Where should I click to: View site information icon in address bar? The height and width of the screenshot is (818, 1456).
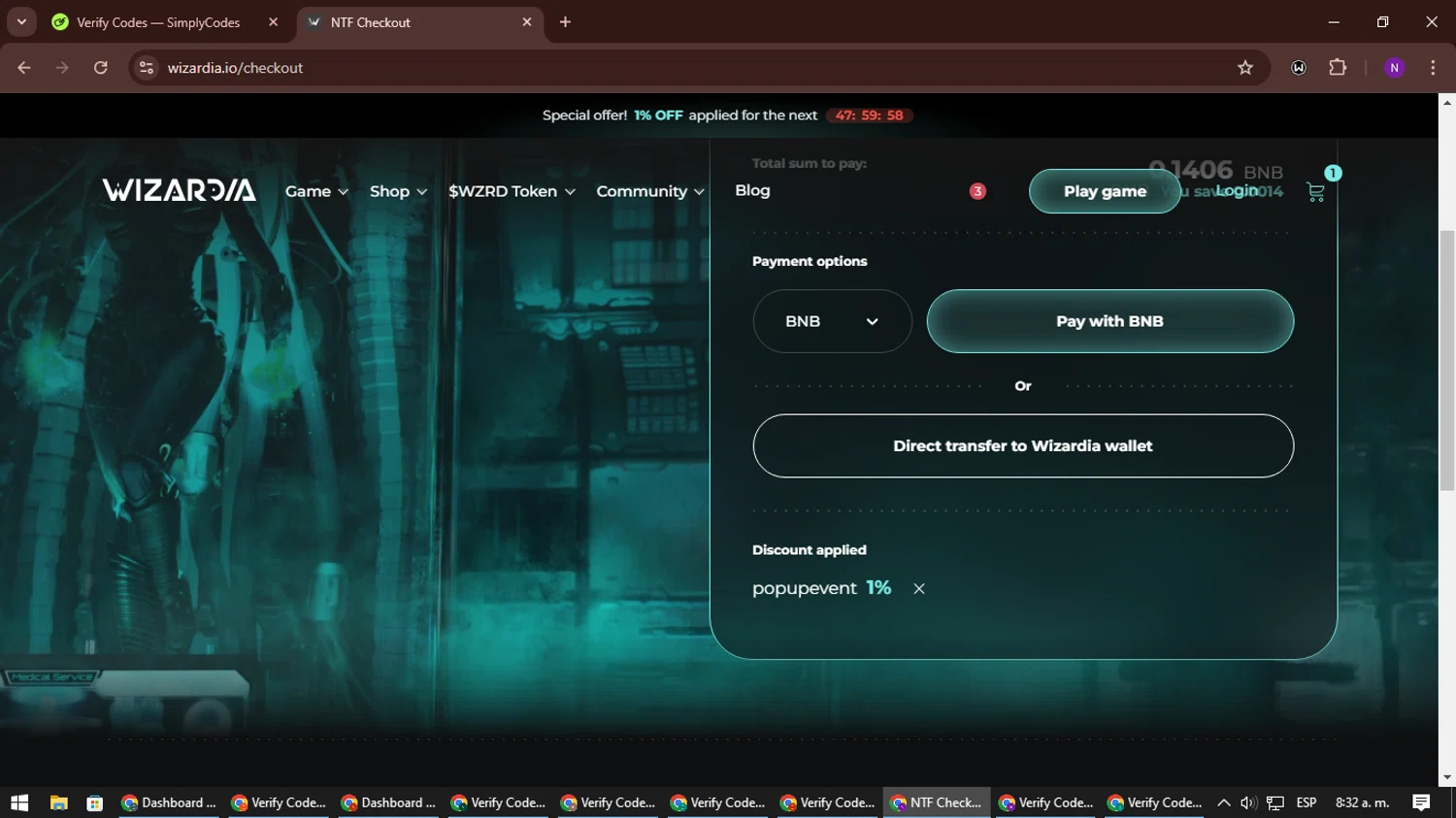147,68
